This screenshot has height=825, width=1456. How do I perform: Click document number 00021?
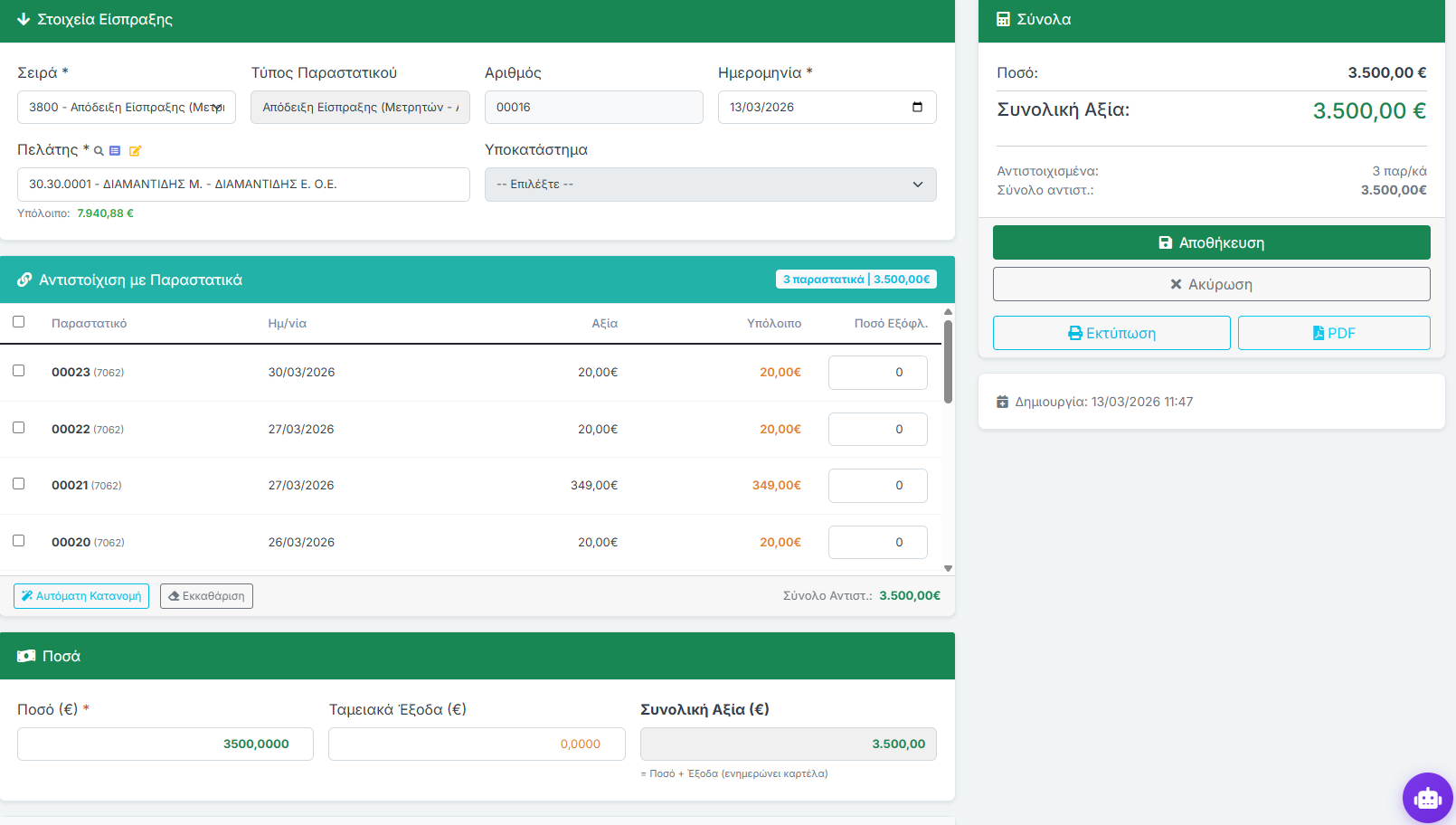pos(70,485)
